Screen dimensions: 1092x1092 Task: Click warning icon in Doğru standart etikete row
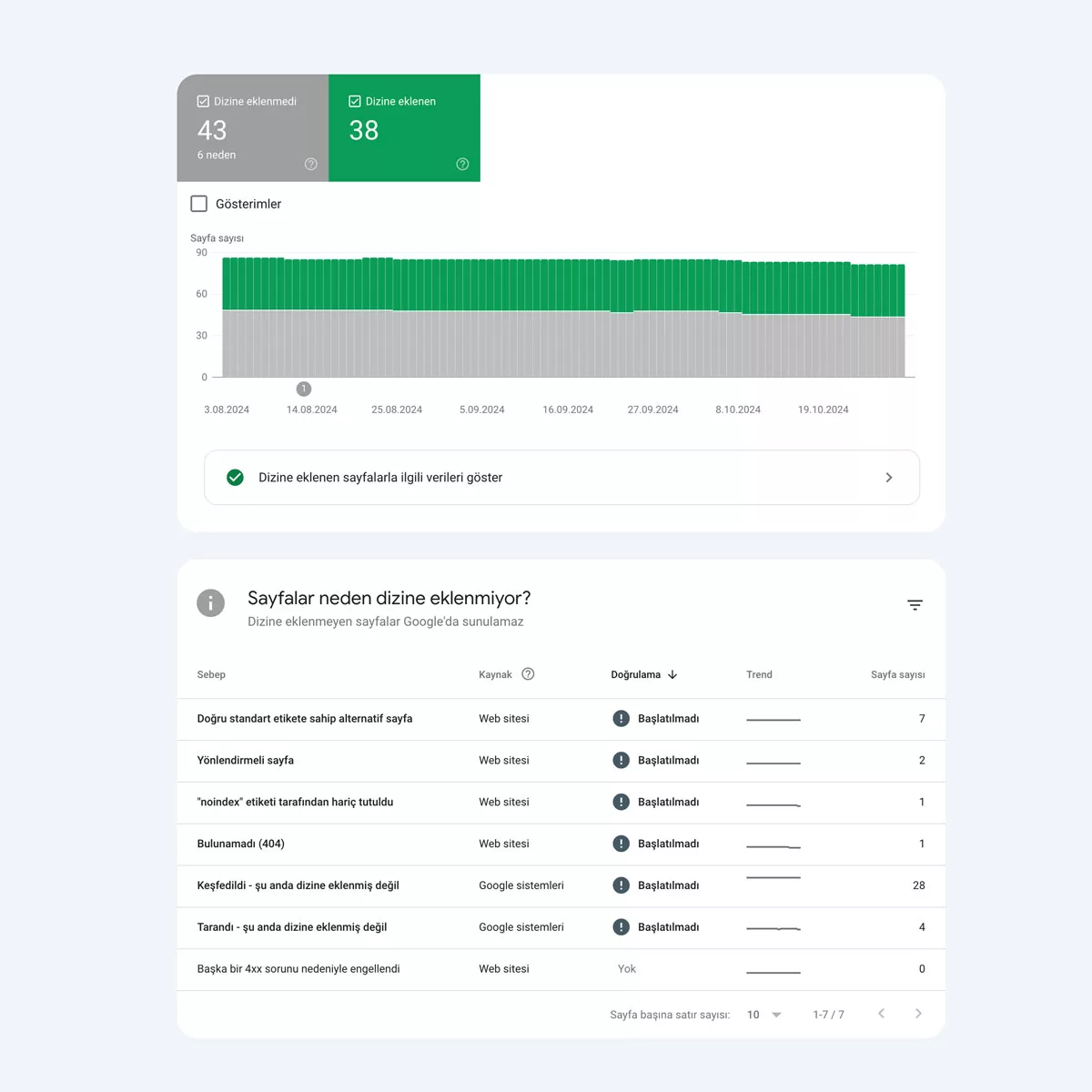coord(622,719)
